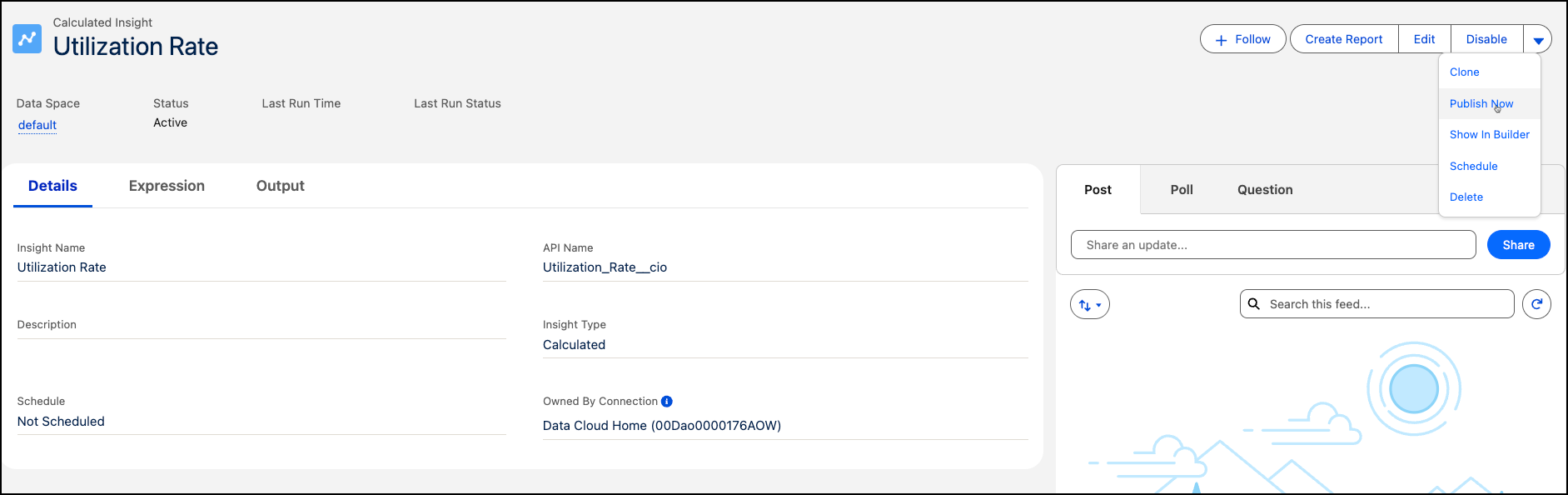
Task: Open the default data space link
Action: 37,125
